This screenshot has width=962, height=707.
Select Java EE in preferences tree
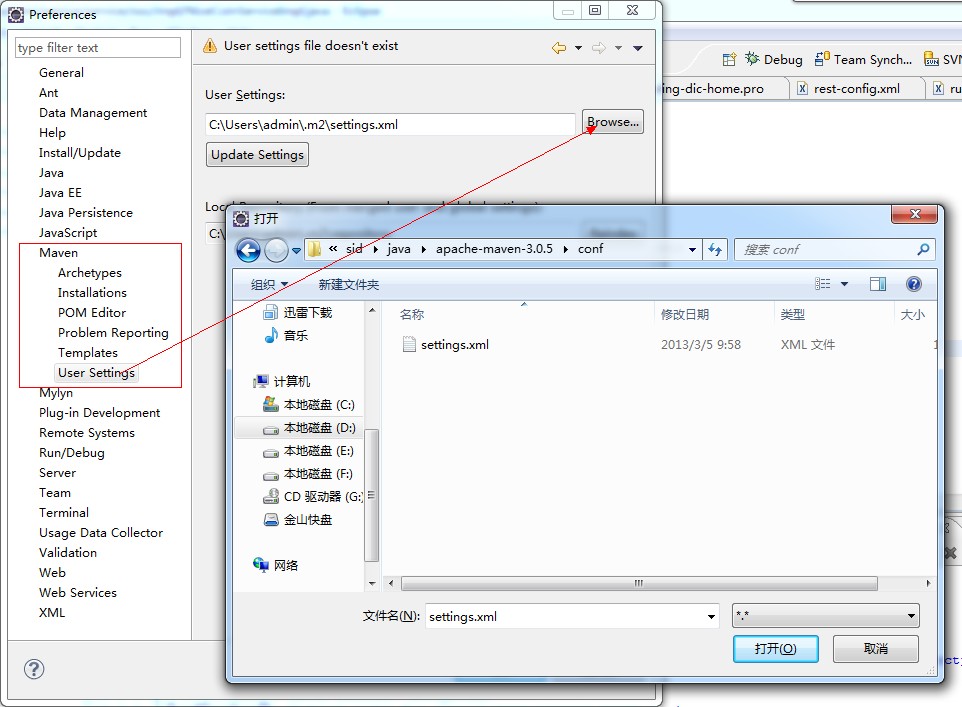[60, 193]
